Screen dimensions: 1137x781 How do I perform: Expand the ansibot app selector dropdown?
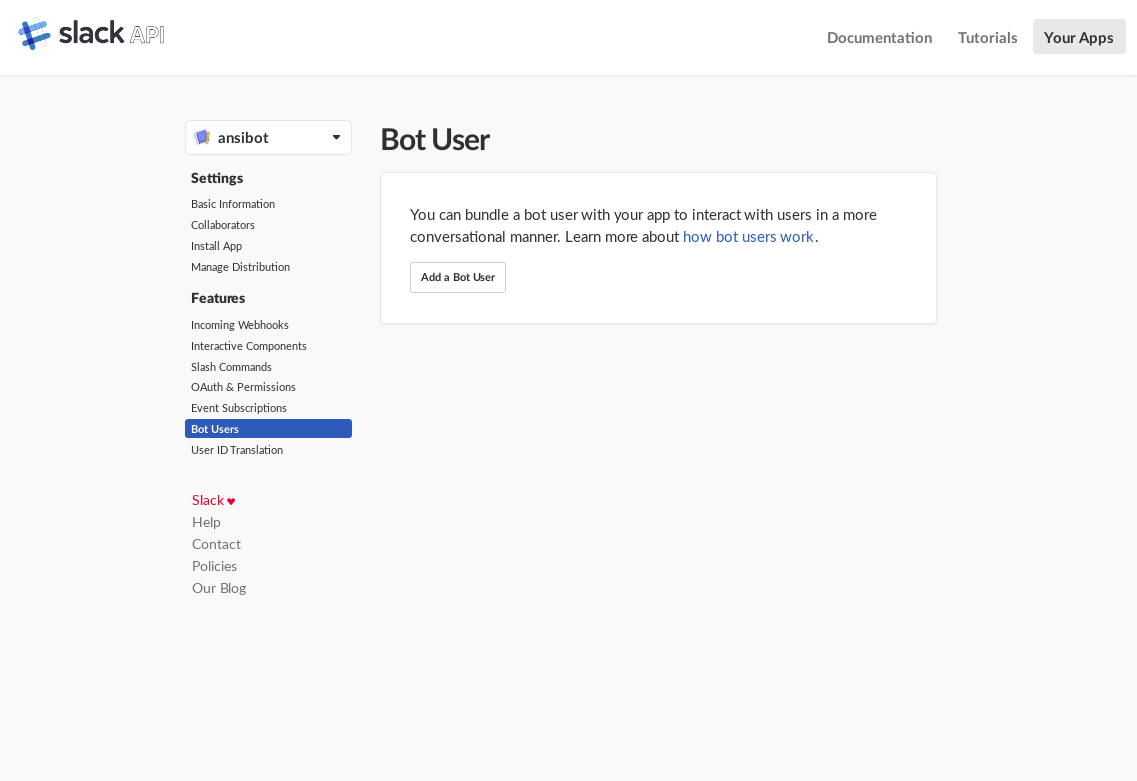336,137
